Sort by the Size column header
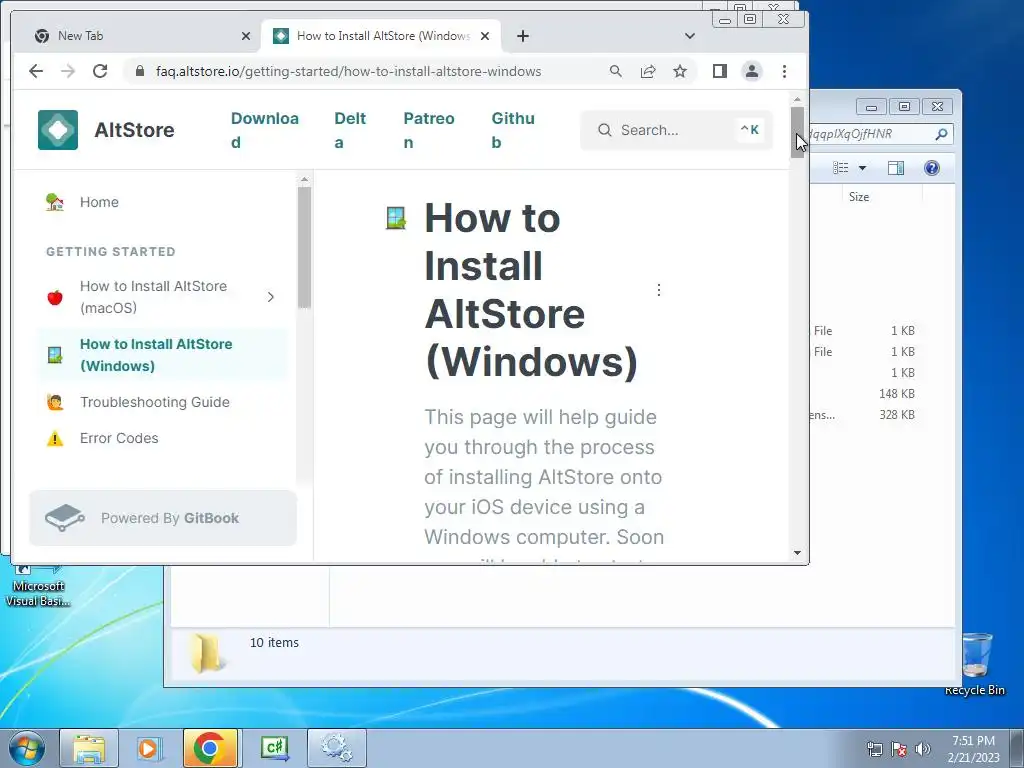 pyautogui.click(x=859, y=197)
